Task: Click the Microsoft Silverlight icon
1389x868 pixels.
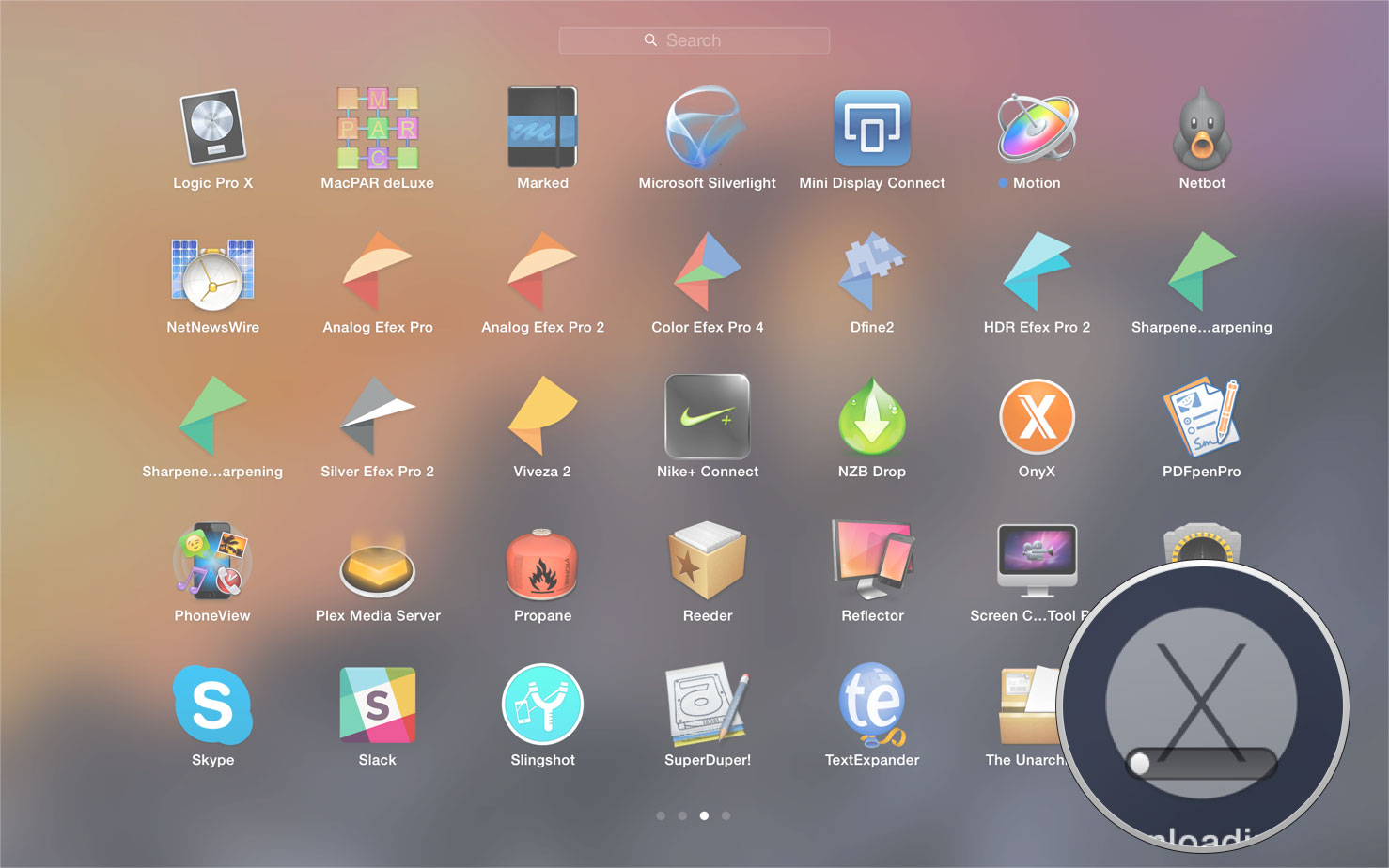Action: 707,127
